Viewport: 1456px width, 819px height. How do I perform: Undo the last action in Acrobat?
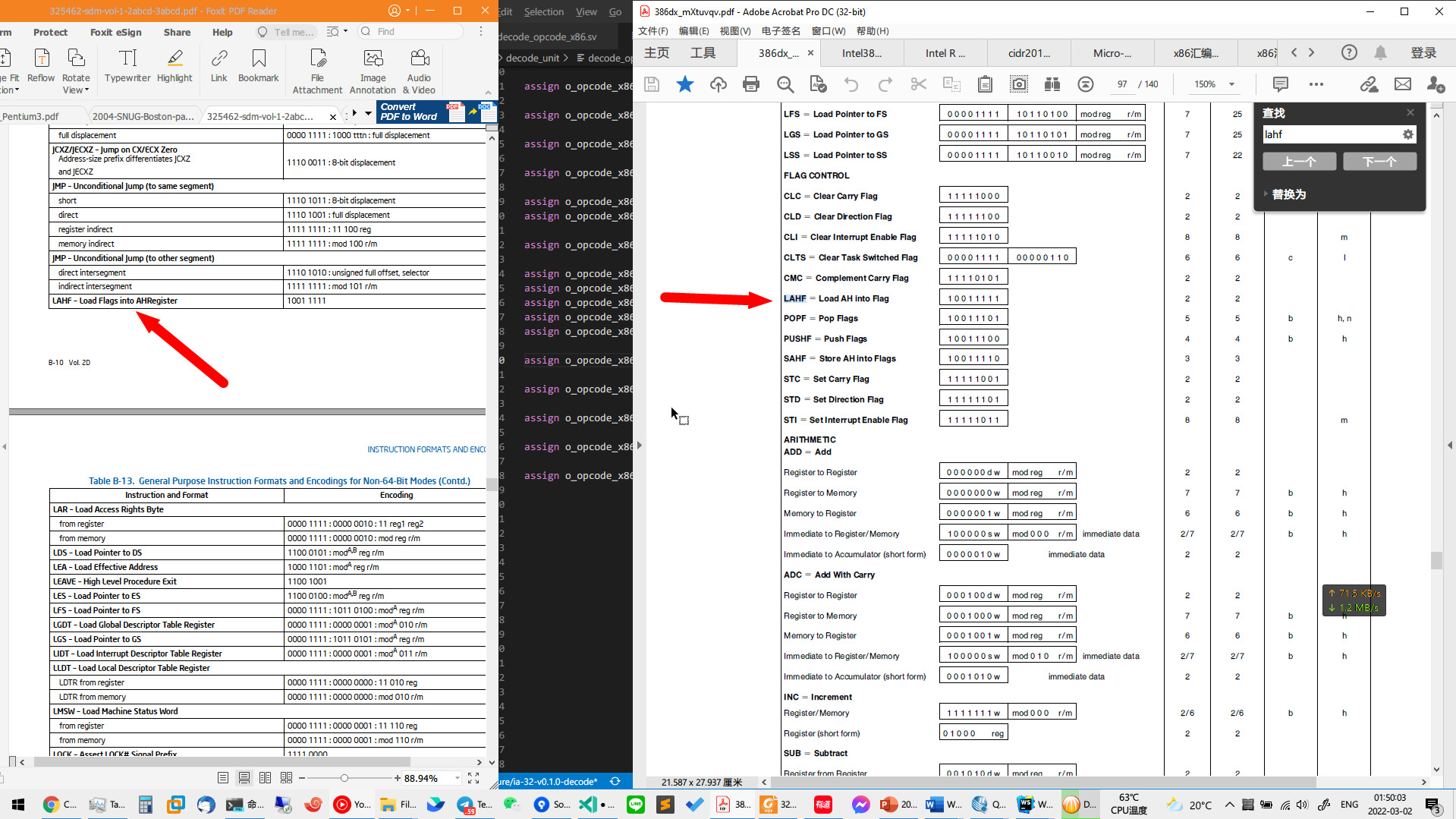[851, 84]
